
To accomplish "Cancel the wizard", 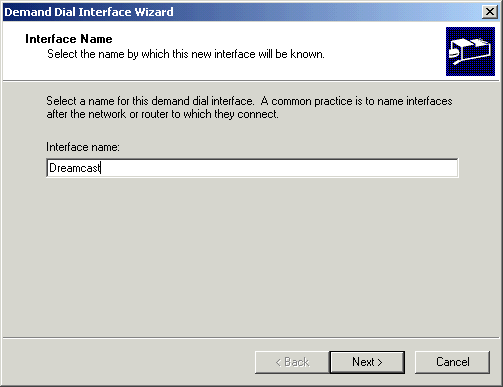I will 452,362.
